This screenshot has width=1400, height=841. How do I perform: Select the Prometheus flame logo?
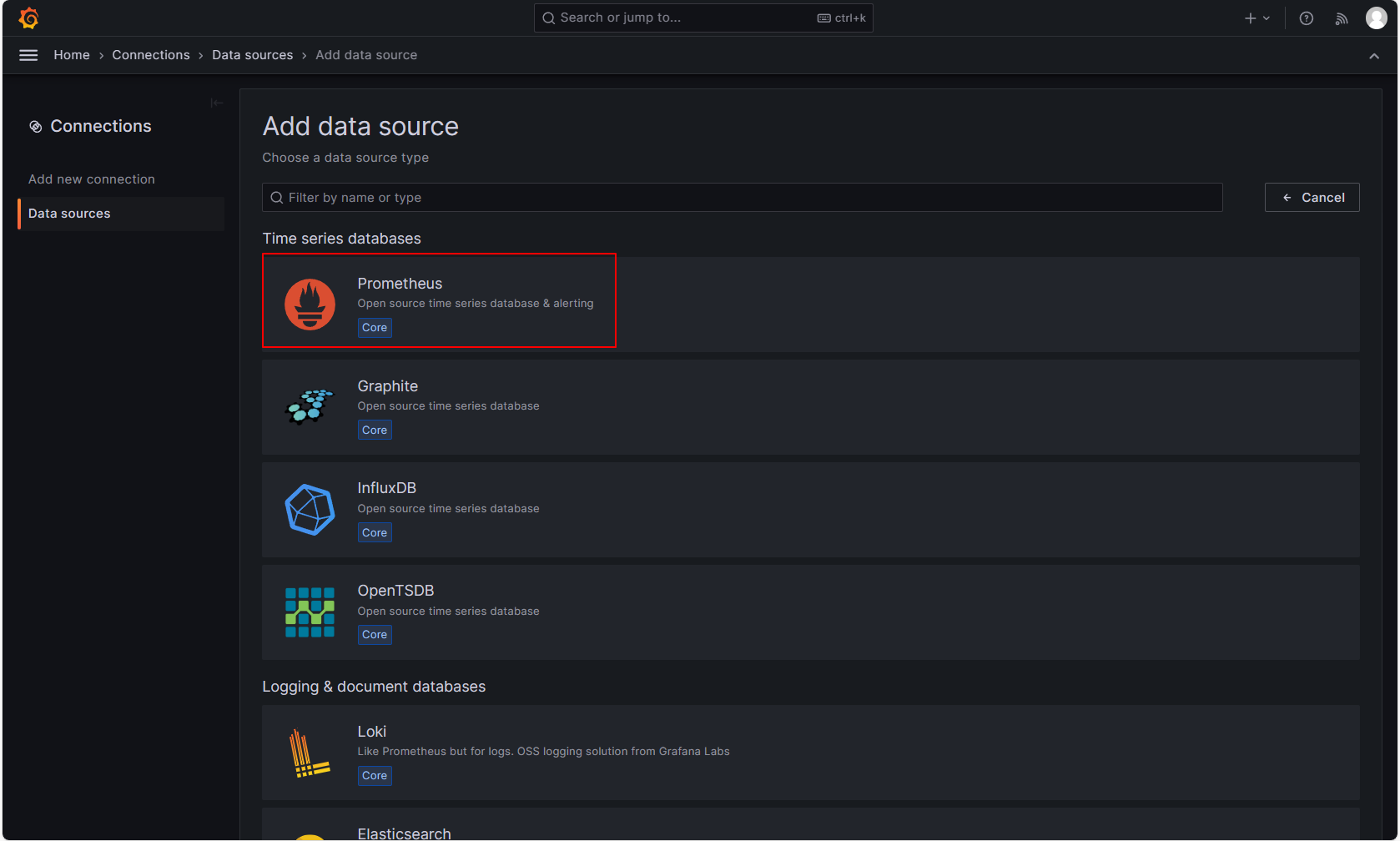pyautogui.click(x=310, y=305)
